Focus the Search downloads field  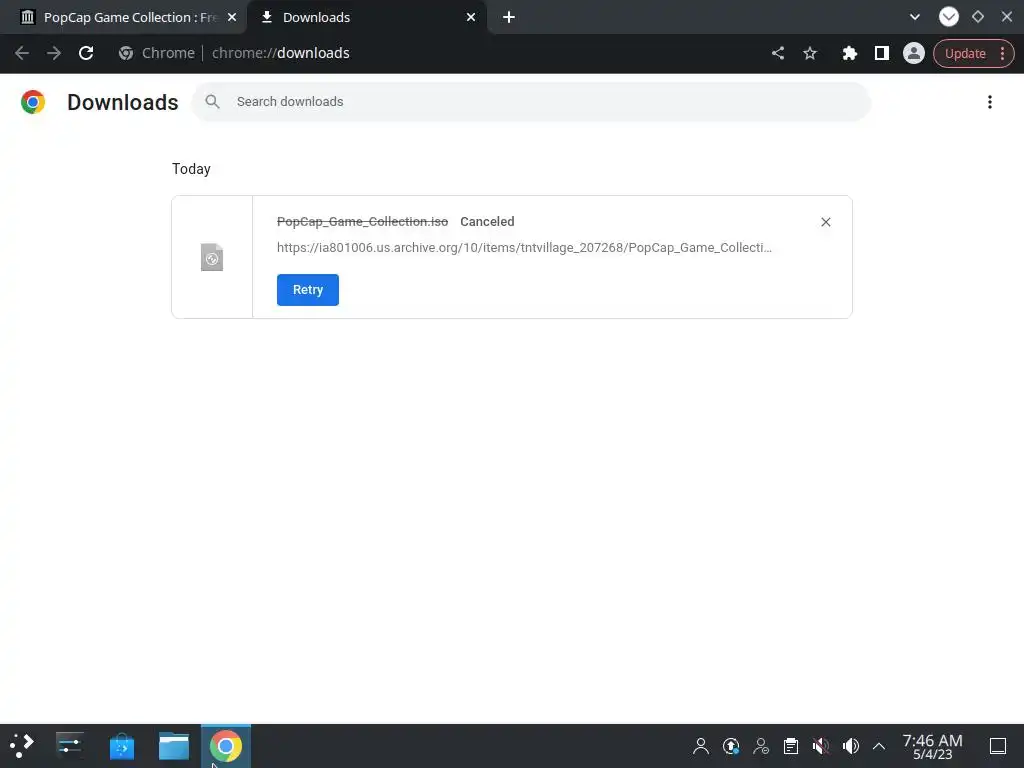(x=531, y=102)
